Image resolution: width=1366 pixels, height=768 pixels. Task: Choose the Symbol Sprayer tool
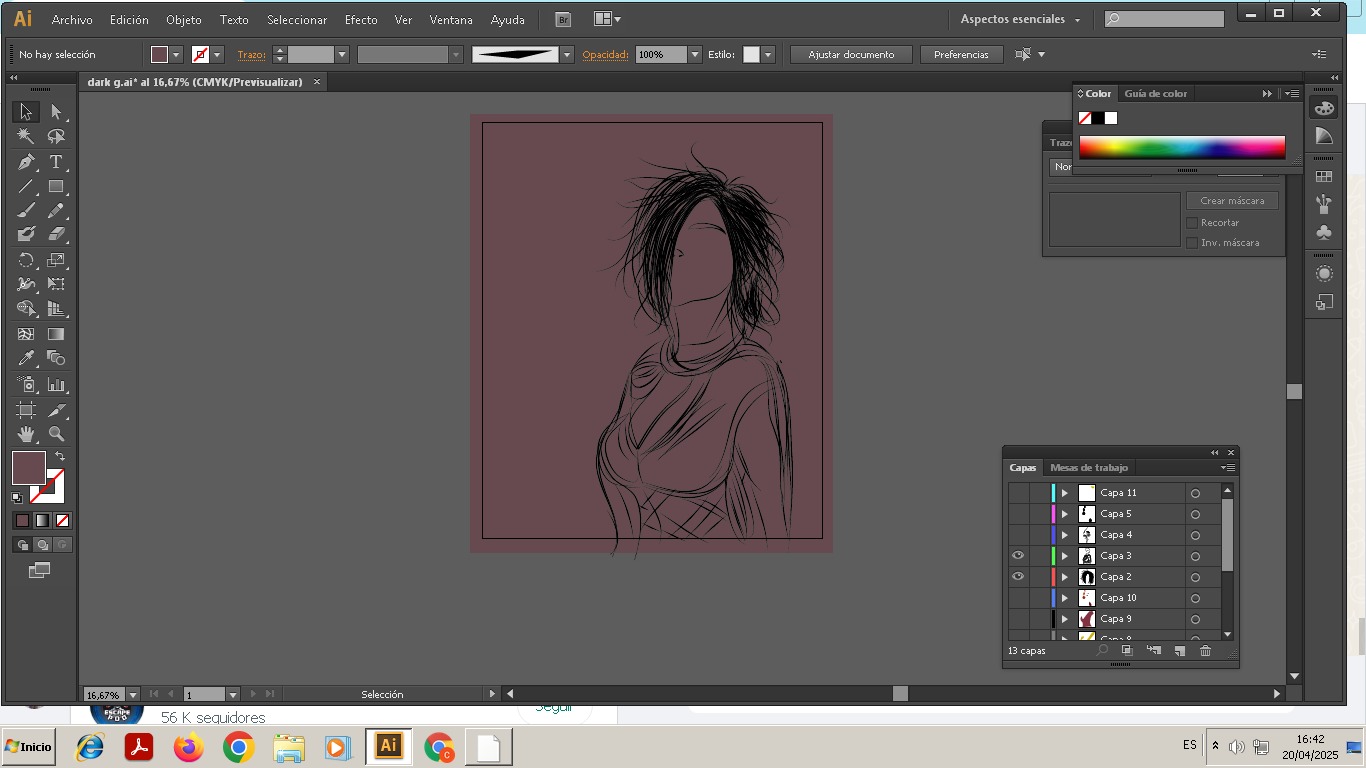coord(26,385)
